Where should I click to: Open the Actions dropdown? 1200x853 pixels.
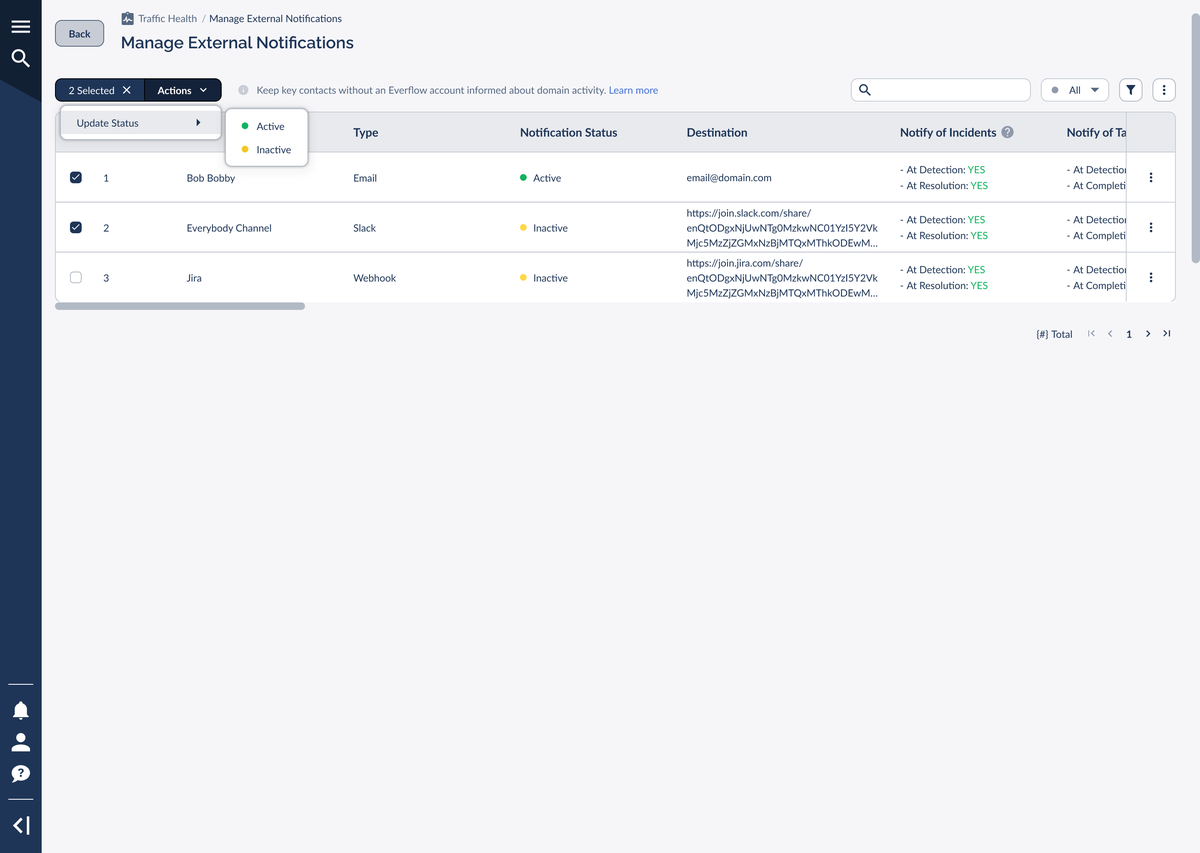click(183, 90)
